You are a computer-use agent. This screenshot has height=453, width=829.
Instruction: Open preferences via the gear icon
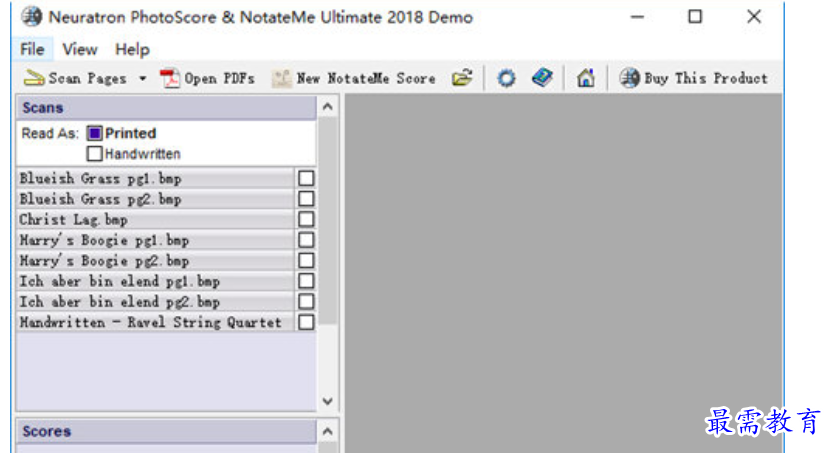coord(506,78)
